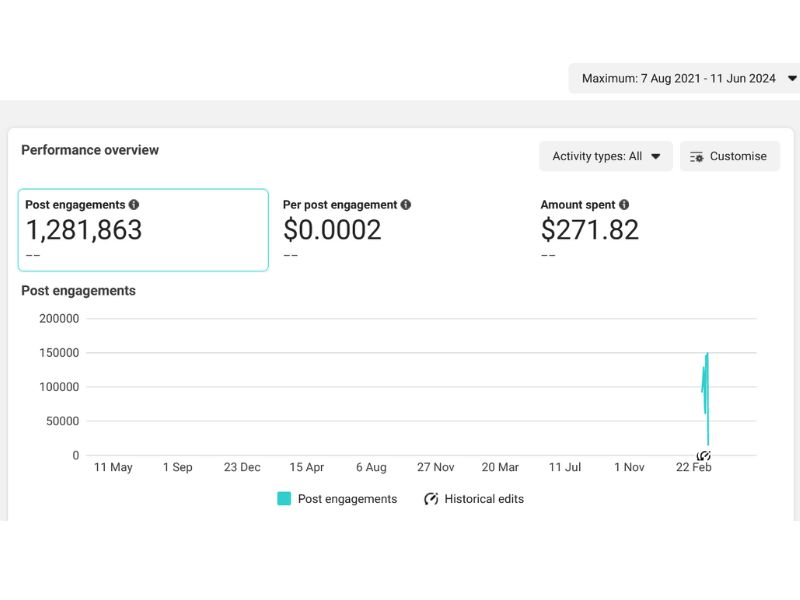Expand the Activity types: All dropdown
Screen dimensions: 800x600
point(606,156)
